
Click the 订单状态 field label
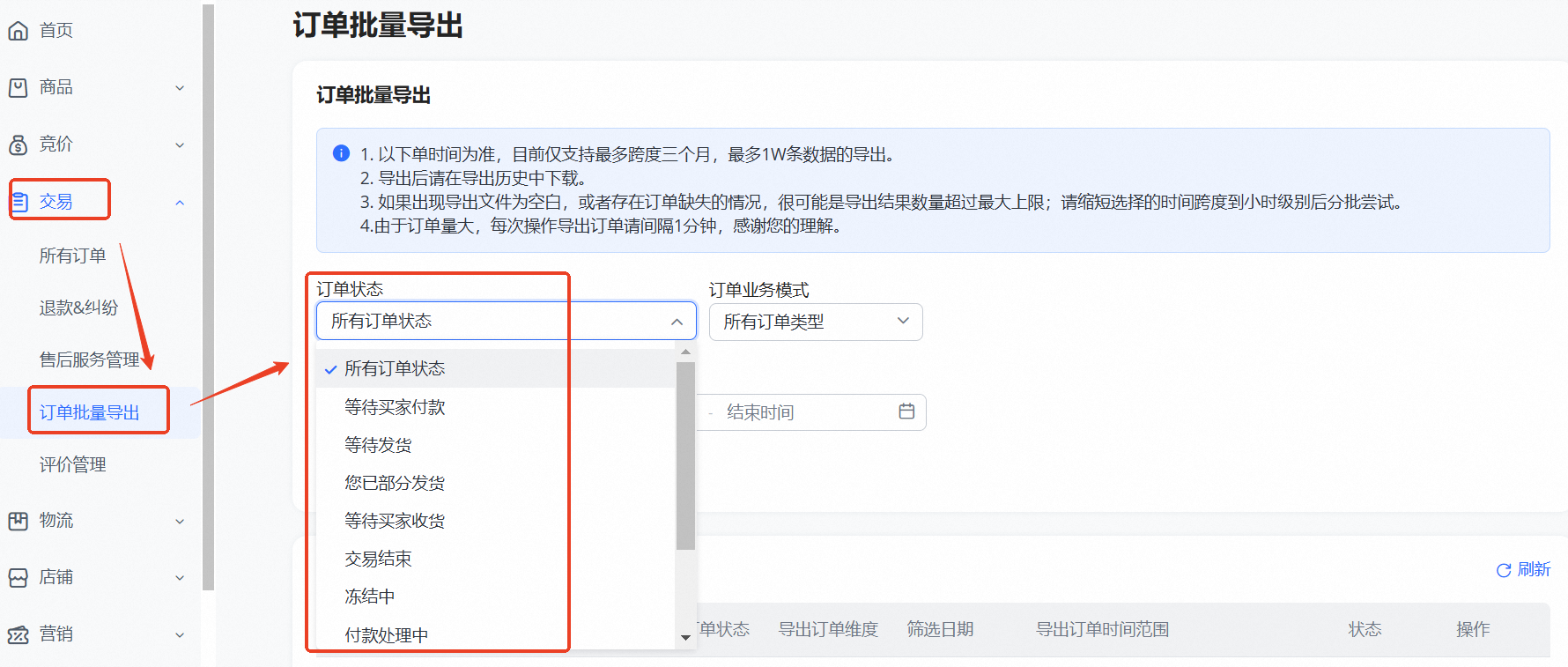point(350,289)
